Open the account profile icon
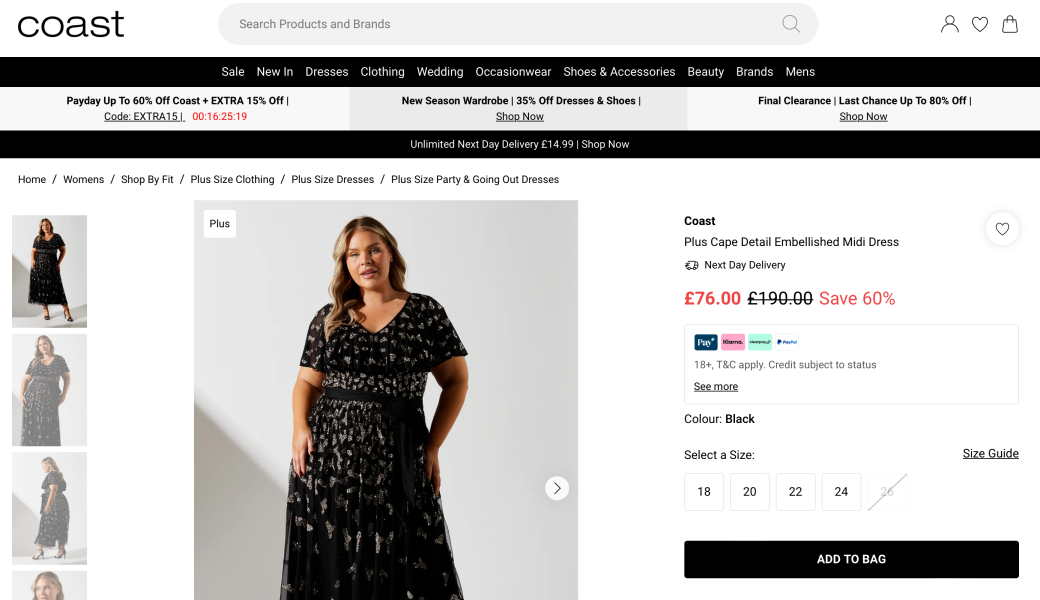 coord(950,24)
